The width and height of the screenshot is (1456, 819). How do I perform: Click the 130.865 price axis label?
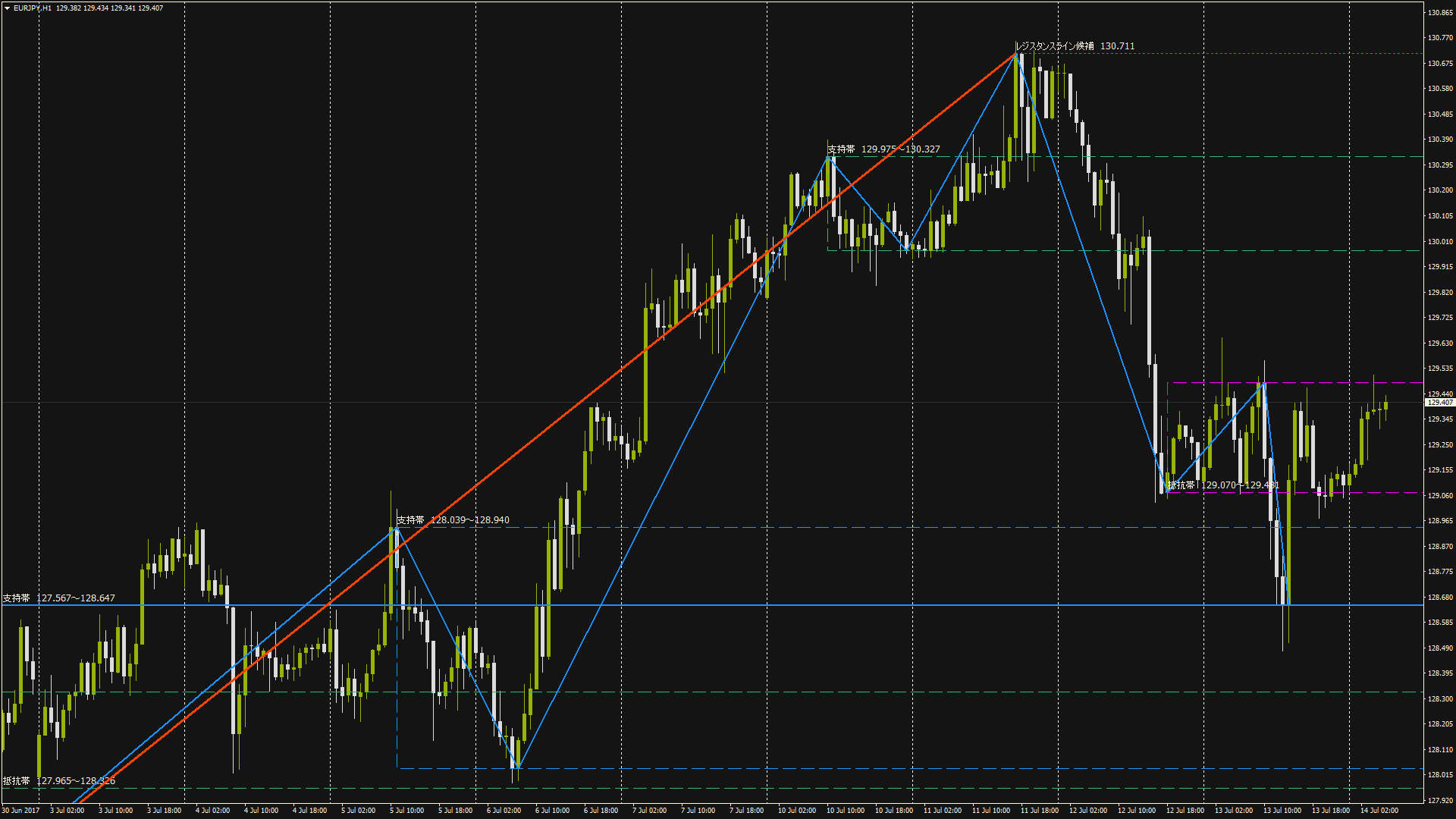coord(1440,13)
